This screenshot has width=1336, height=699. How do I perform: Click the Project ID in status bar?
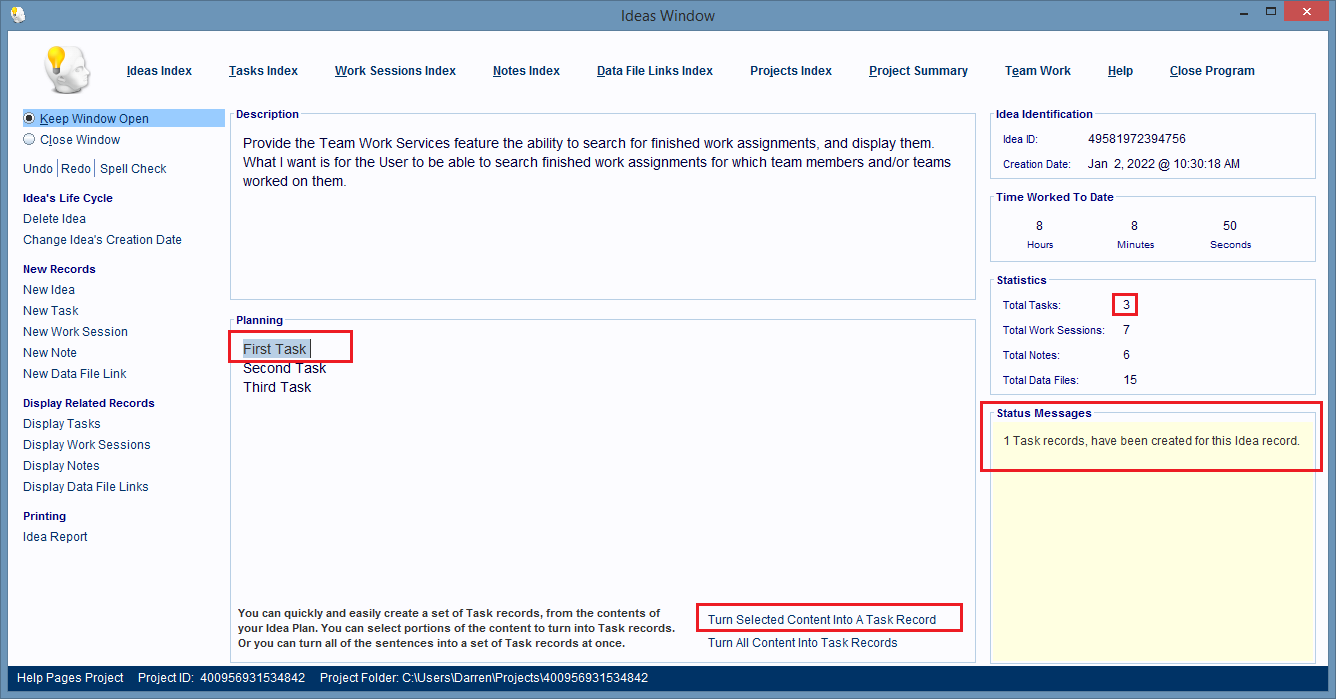[x=221, y=678]
